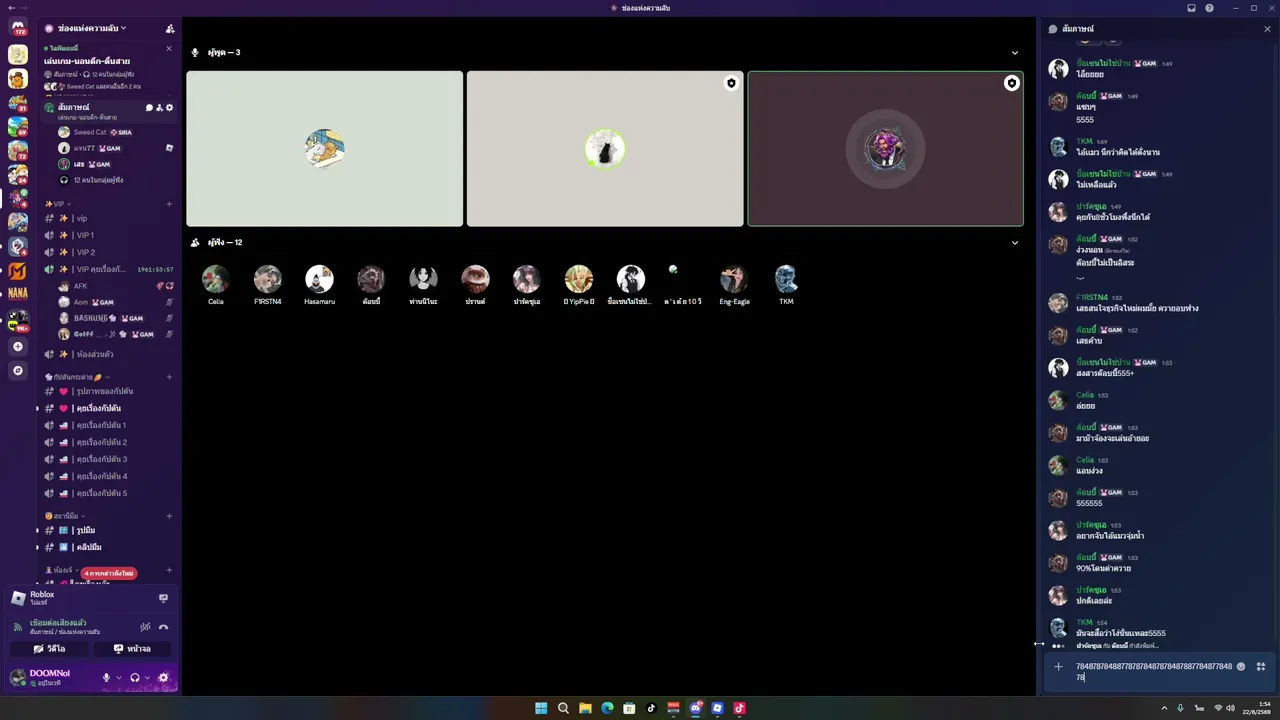Click moderator badge on middle speaker tile
The width and height of the screenshot is (1280, 720).
point(731,83)
